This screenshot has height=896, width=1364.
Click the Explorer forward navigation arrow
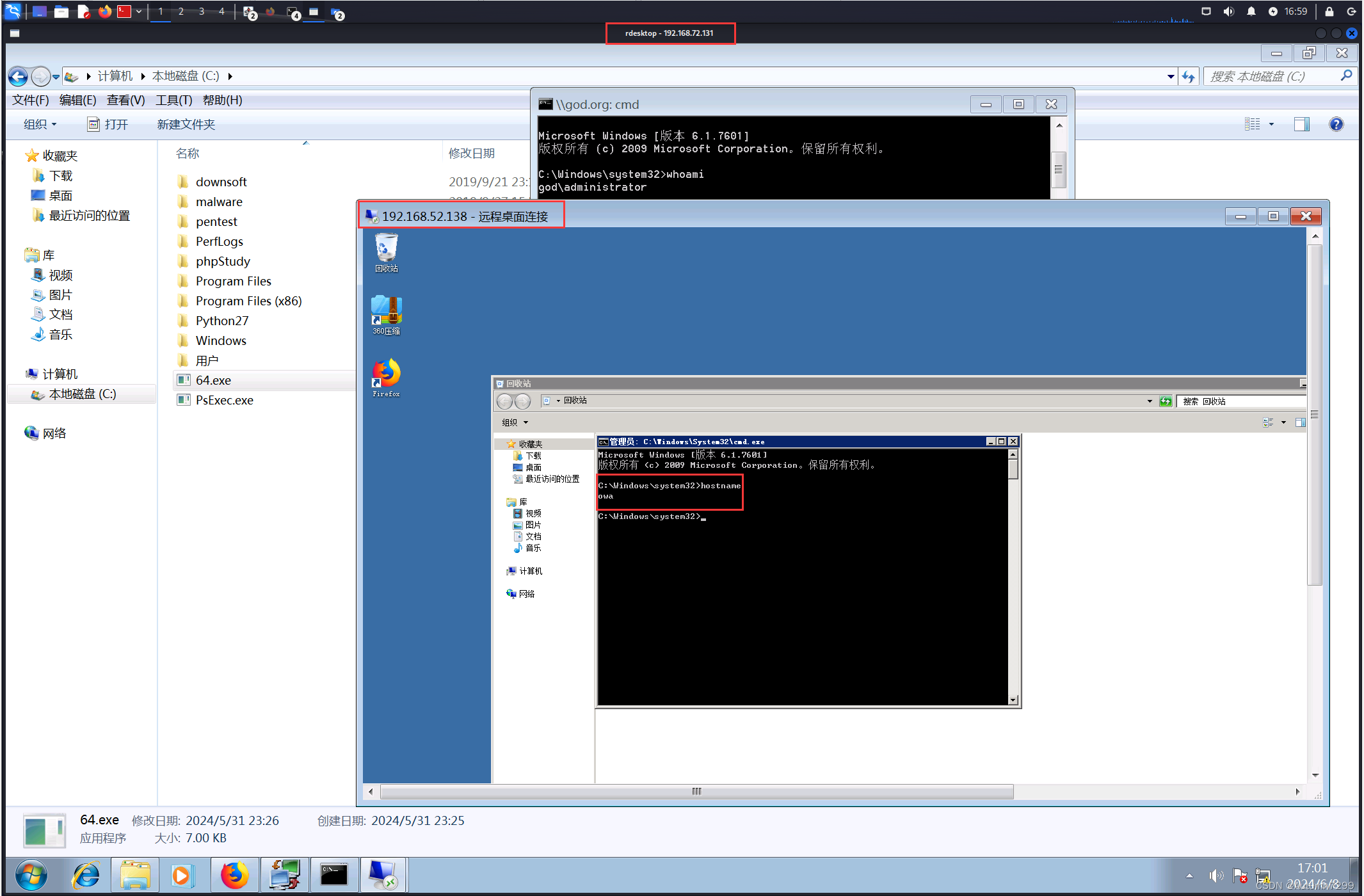(40, 77)
